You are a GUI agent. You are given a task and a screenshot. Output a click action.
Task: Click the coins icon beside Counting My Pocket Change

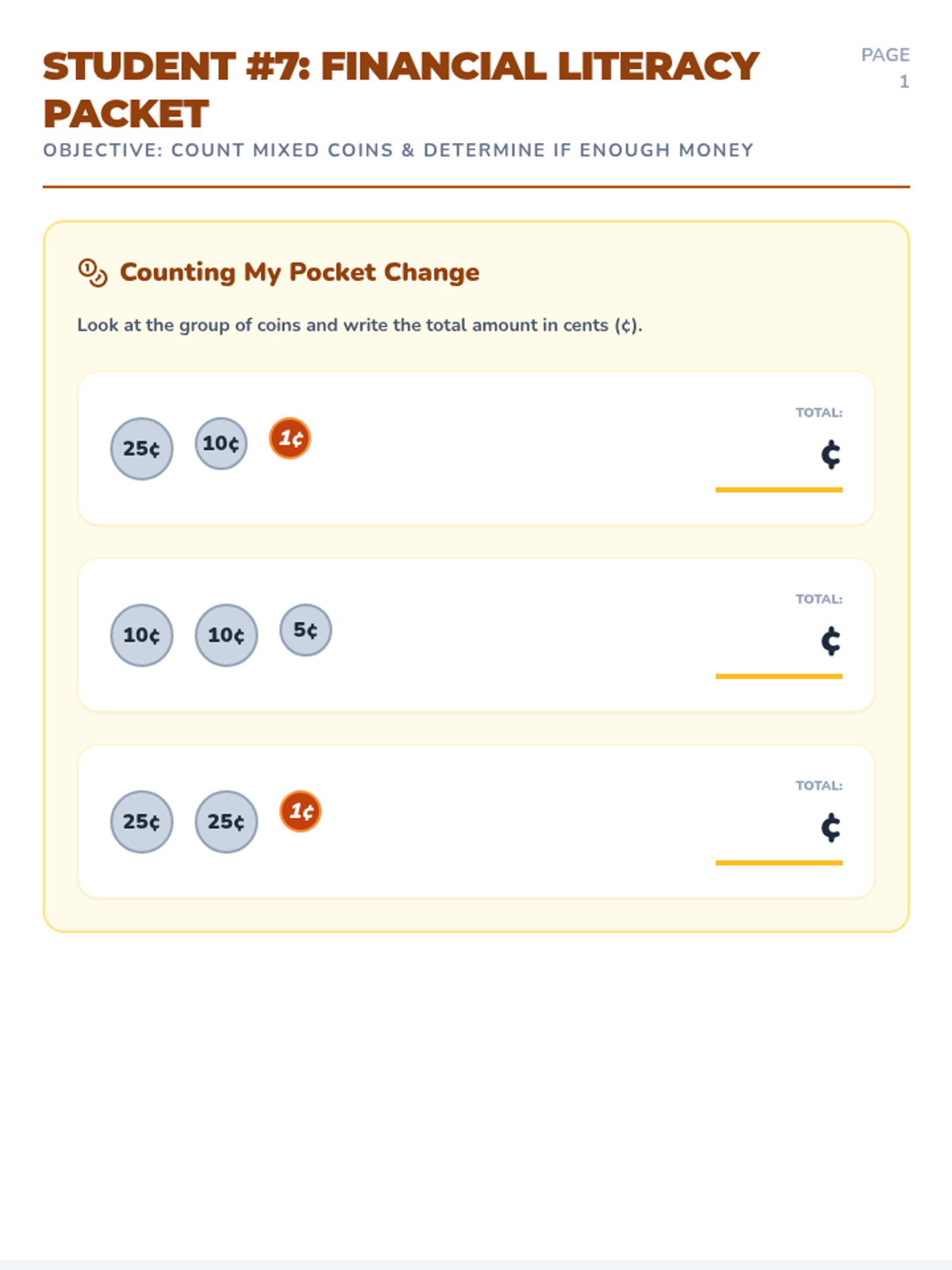(x=93, y=272)
